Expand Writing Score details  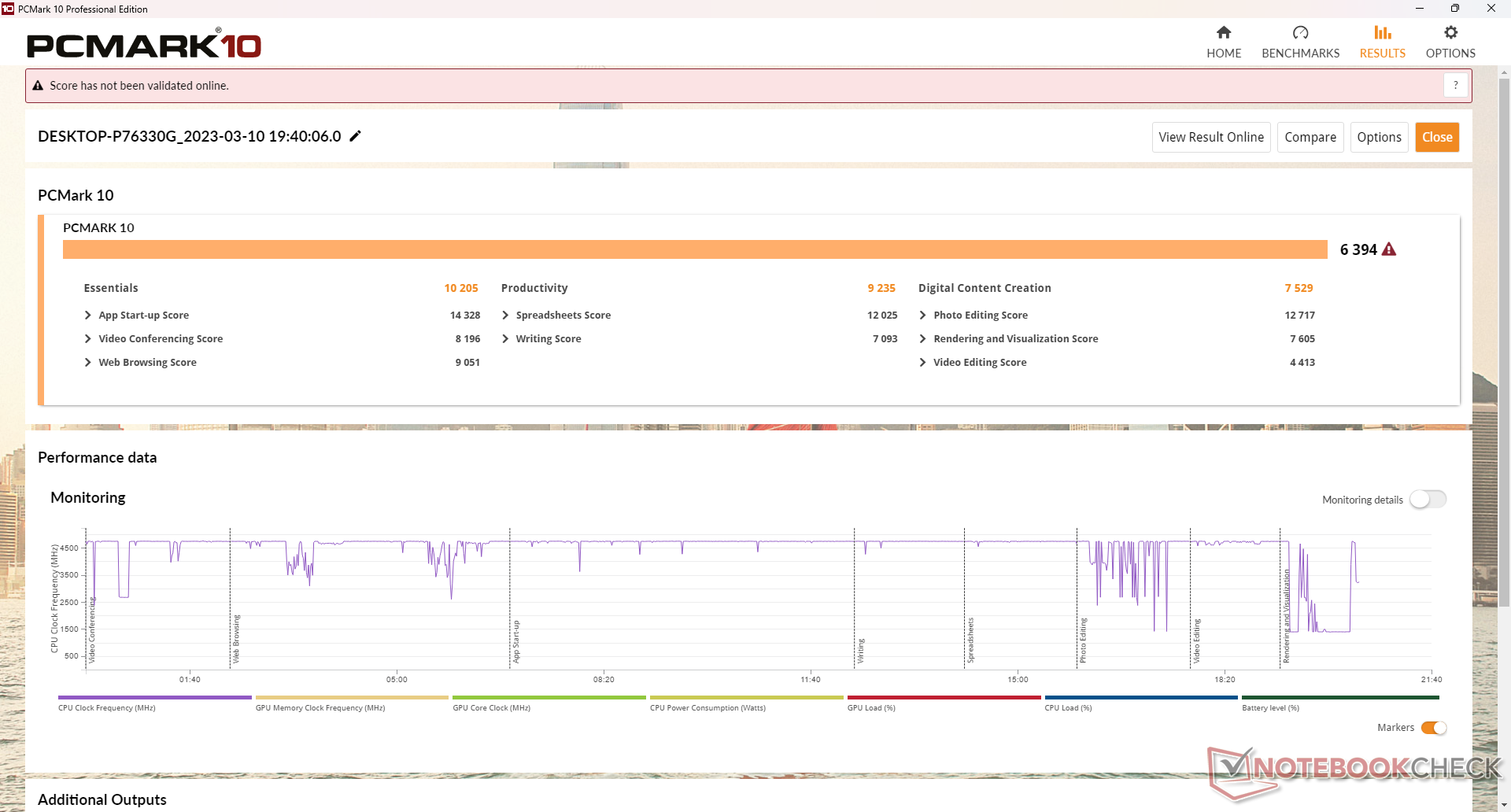[505, 338]
